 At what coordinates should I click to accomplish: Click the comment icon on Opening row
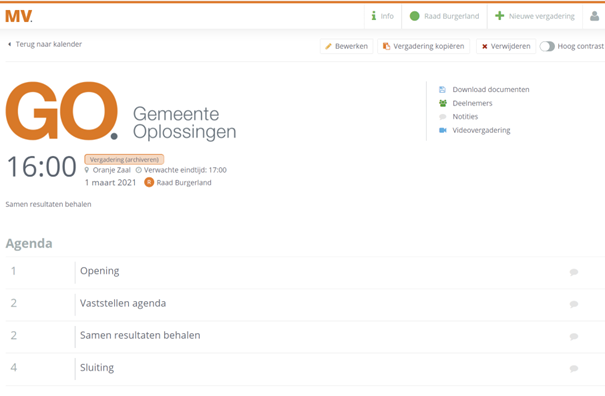click(574, 272)
